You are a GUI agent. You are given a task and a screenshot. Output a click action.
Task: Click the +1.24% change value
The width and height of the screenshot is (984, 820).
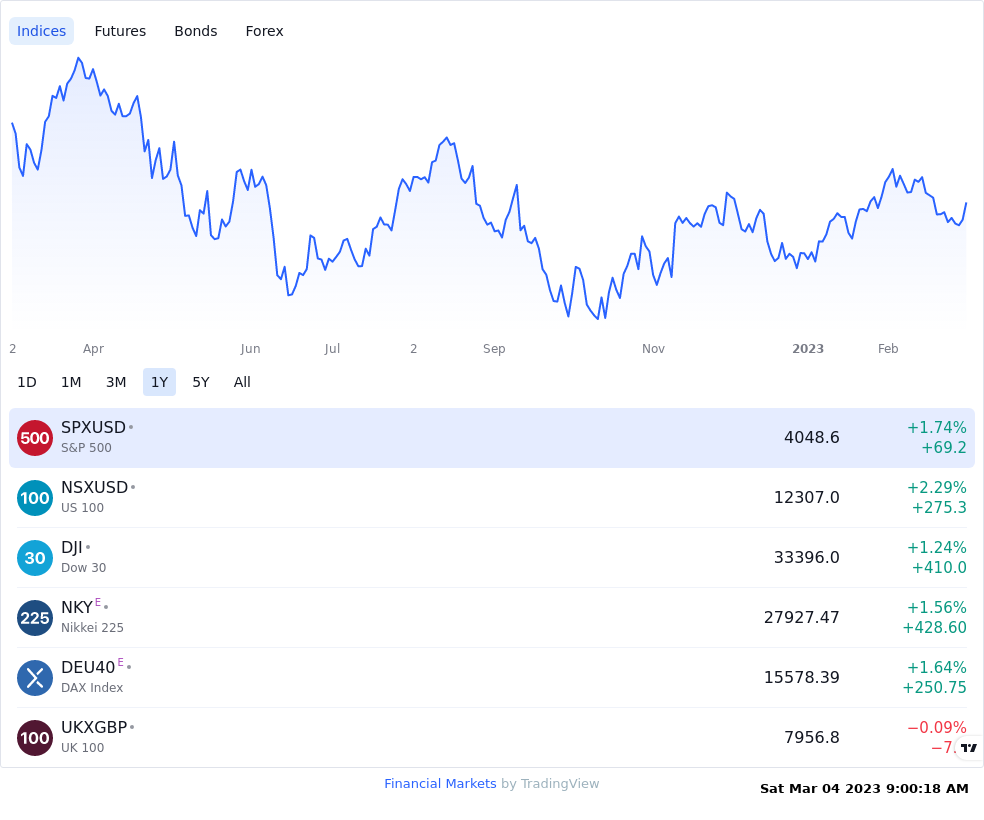[936, 548]
